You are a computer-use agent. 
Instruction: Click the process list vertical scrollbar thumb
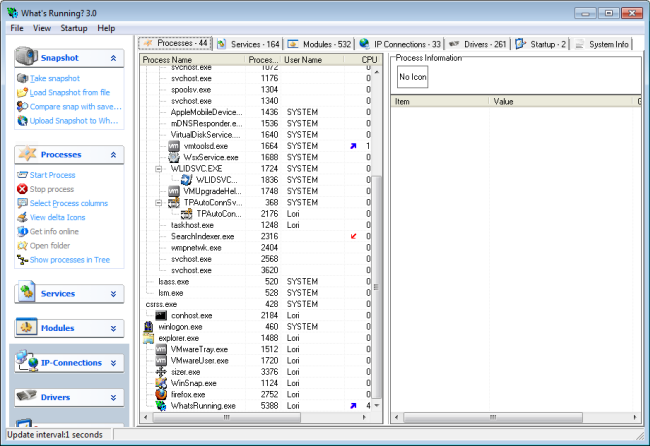click(376, 287)
